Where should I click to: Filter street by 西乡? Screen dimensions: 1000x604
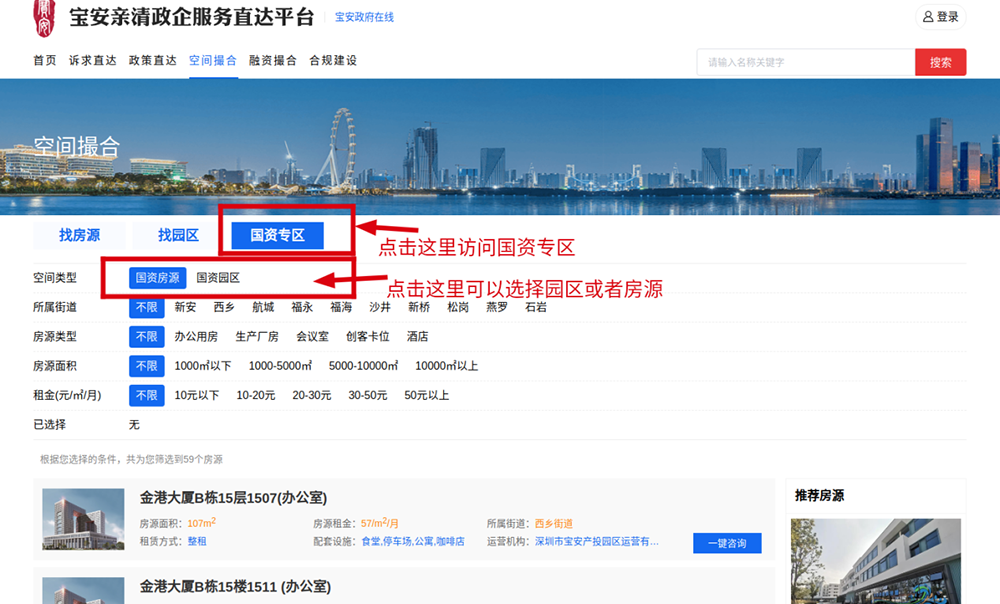pyautogui.click(x=224, y=307)
